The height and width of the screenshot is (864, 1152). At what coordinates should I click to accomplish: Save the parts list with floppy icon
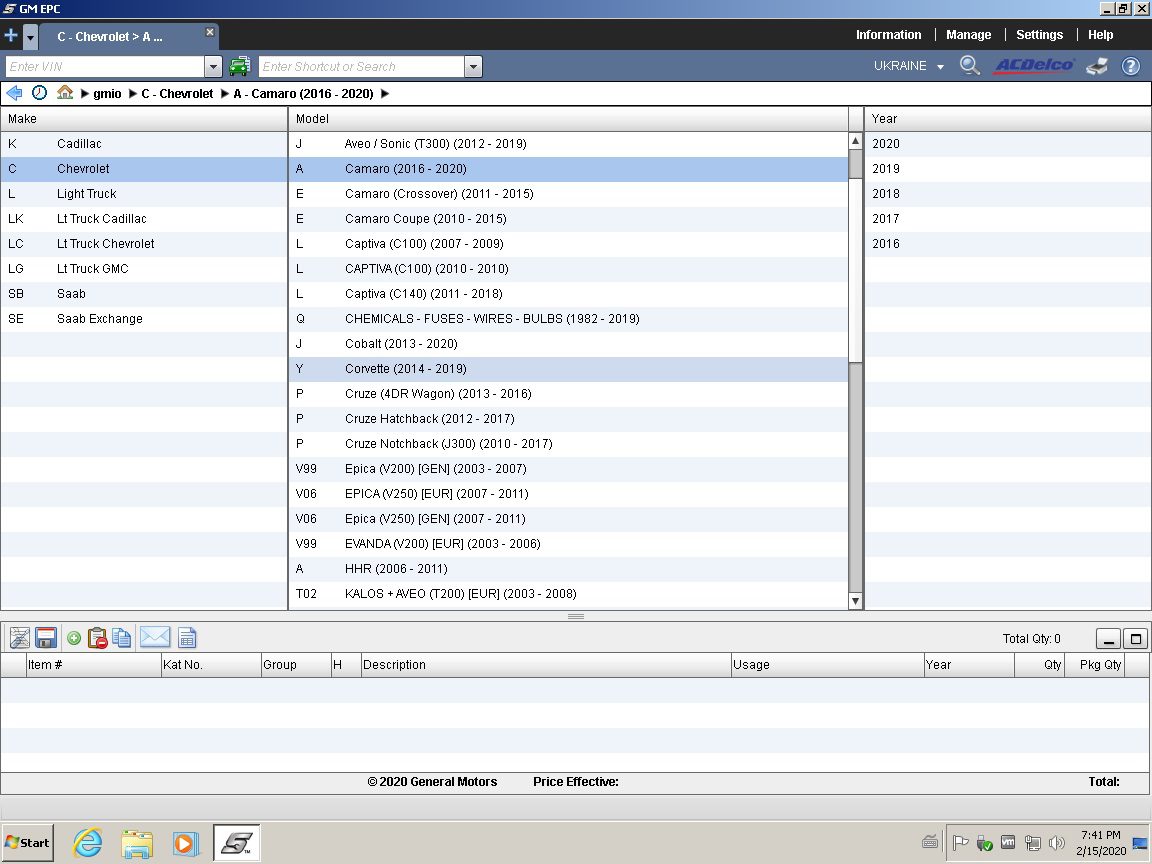pyautogui.click(x=45, y=638)
